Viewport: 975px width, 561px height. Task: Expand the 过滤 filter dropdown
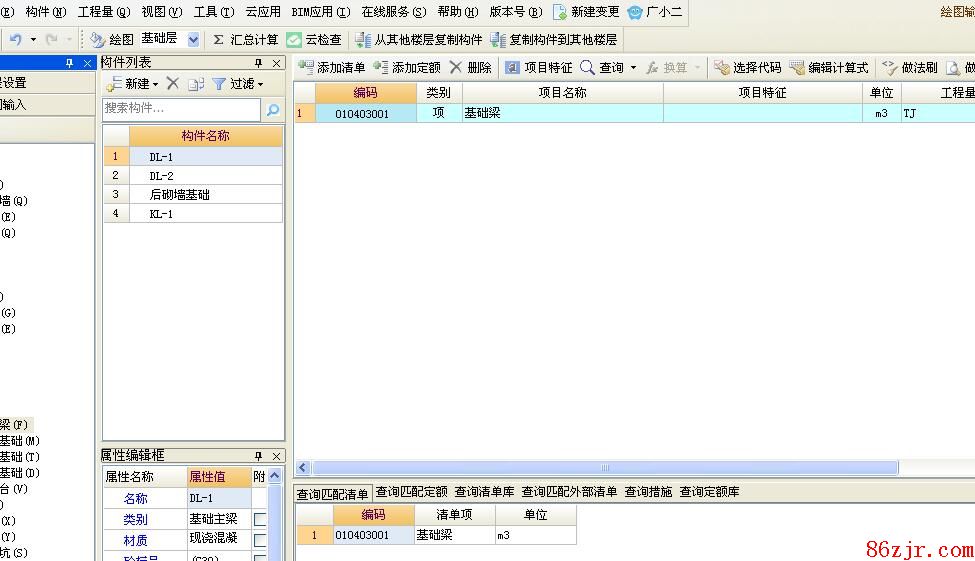click(x=261, y=85)
